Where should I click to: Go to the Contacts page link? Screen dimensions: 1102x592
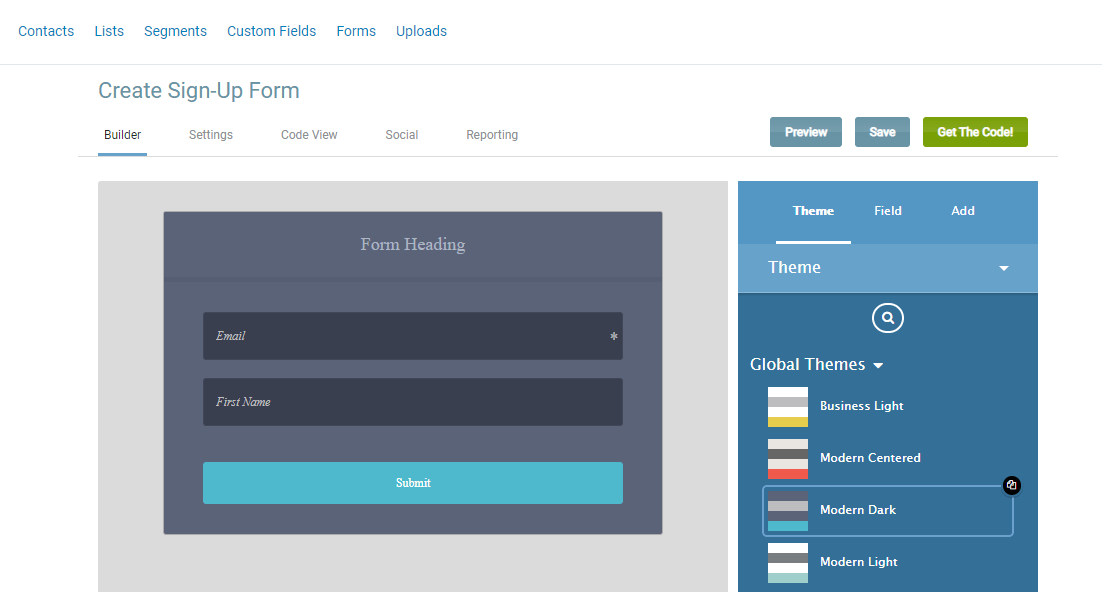(46, 31)
